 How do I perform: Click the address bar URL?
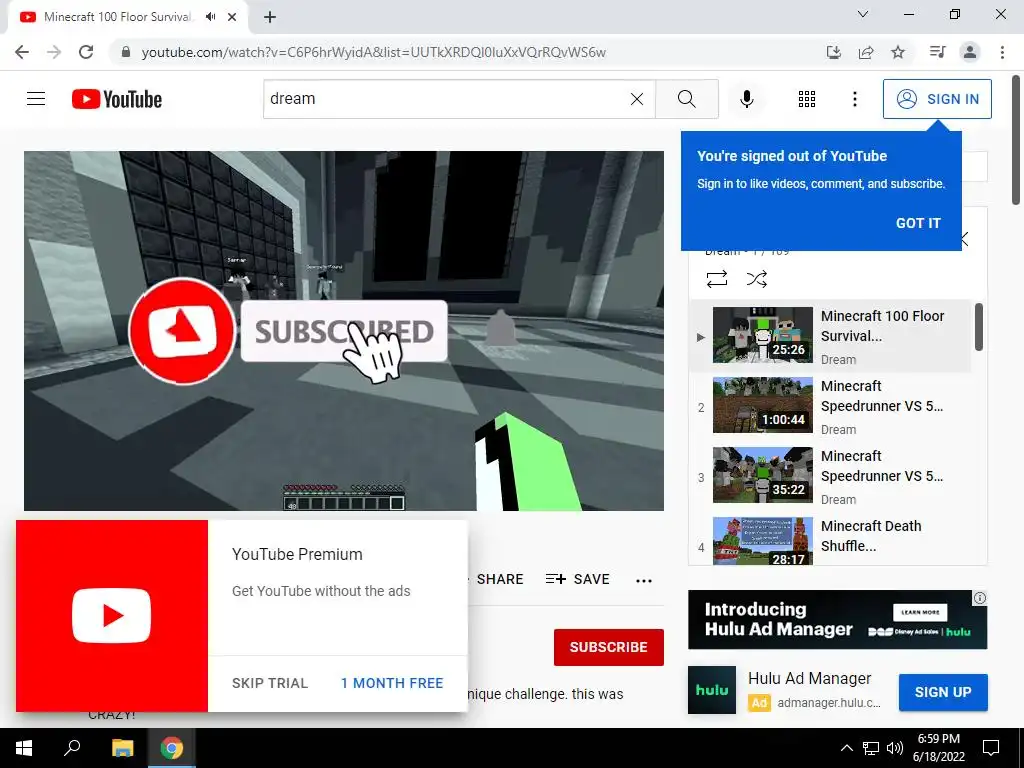coord(374,52)
